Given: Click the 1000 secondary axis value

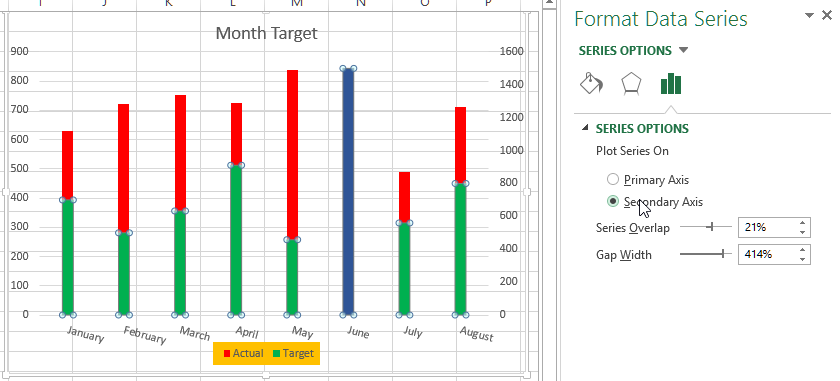Looking at the screenshot, I should tap(512, 150).
